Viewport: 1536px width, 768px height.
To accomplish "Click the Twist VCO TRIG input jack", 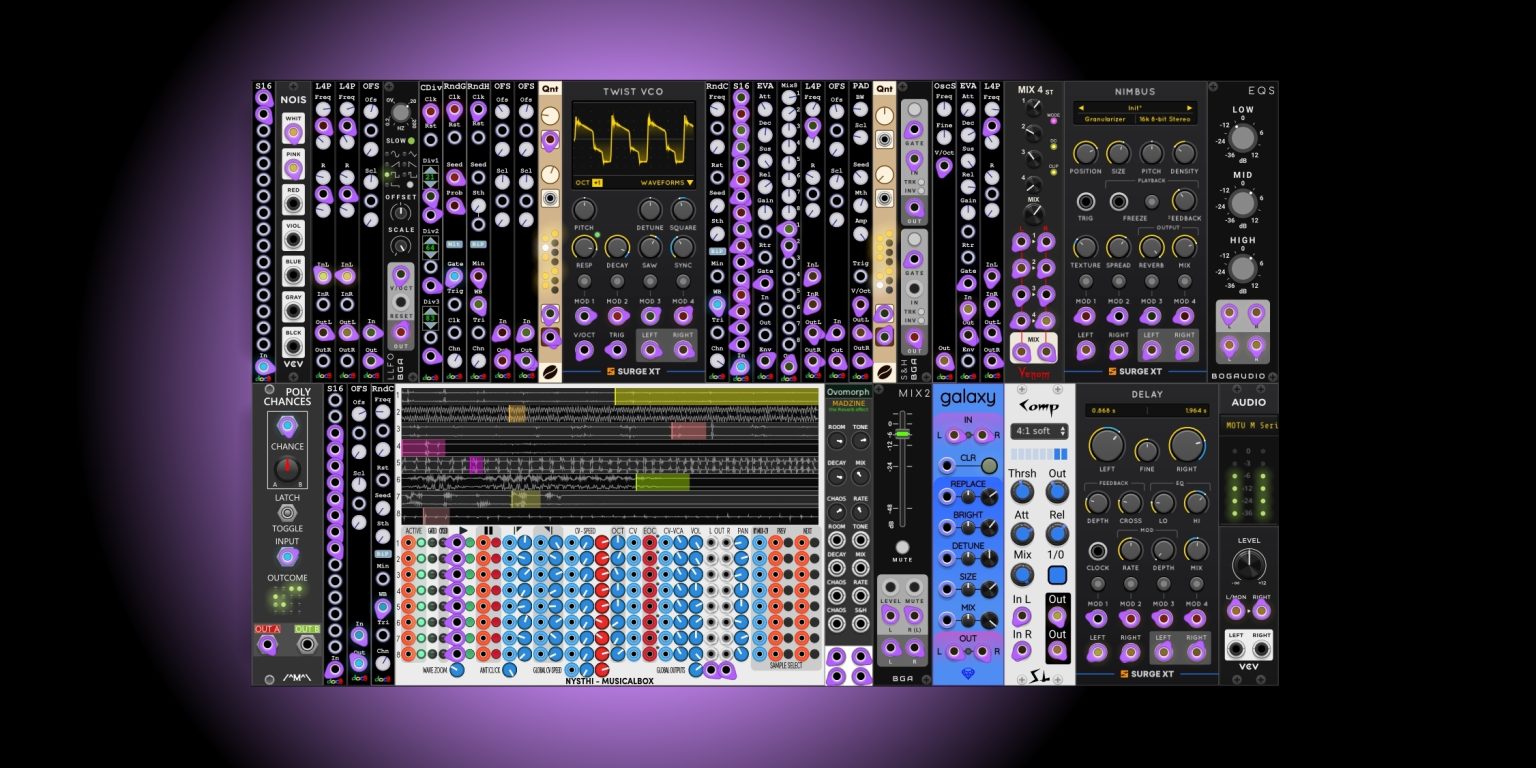I will pyautogui.click(x=617, y=349).
